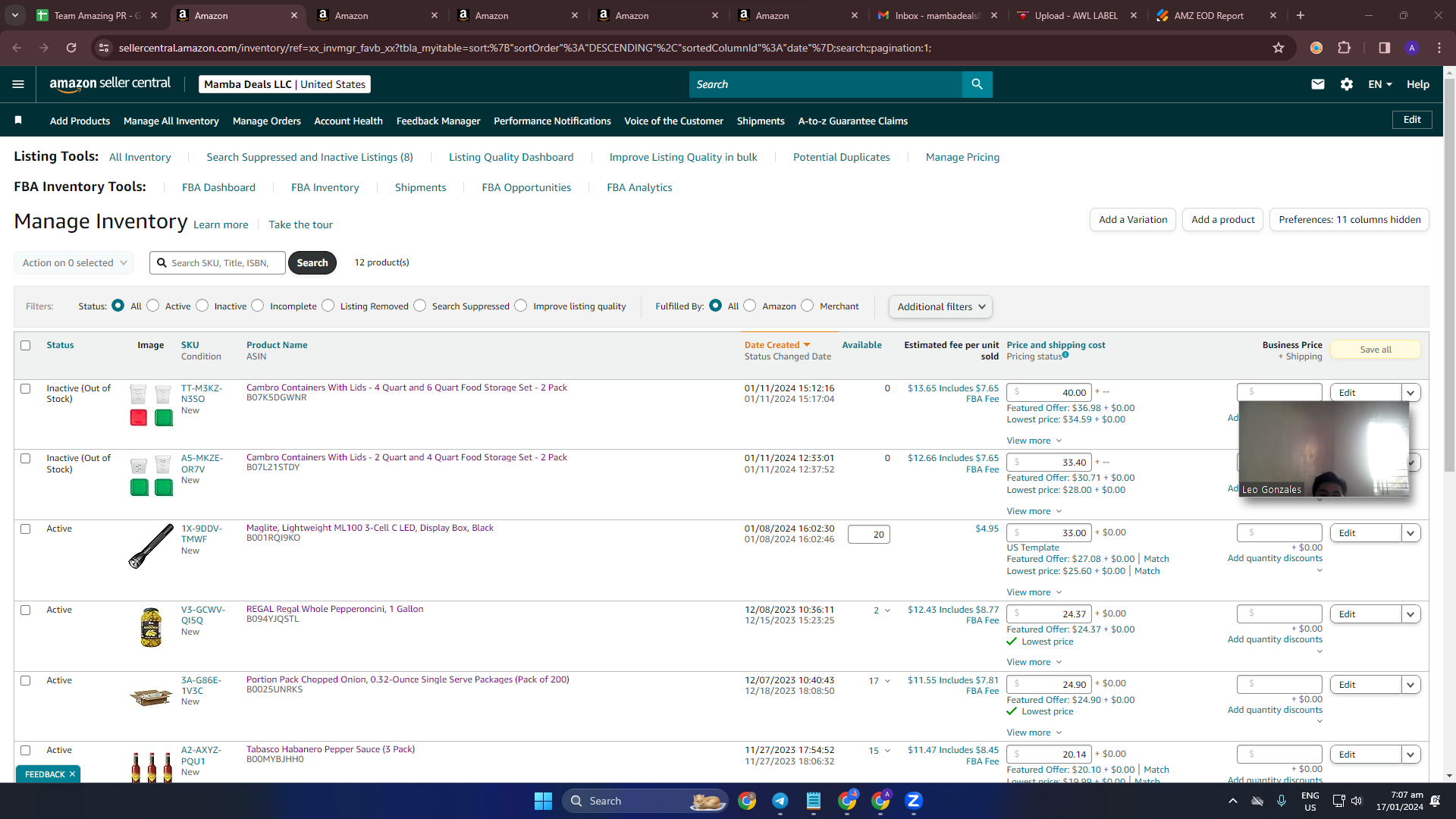Click the bookmark flag icon in navigation bar
The height and width of the screenshot is (819, 1456).
18,120
